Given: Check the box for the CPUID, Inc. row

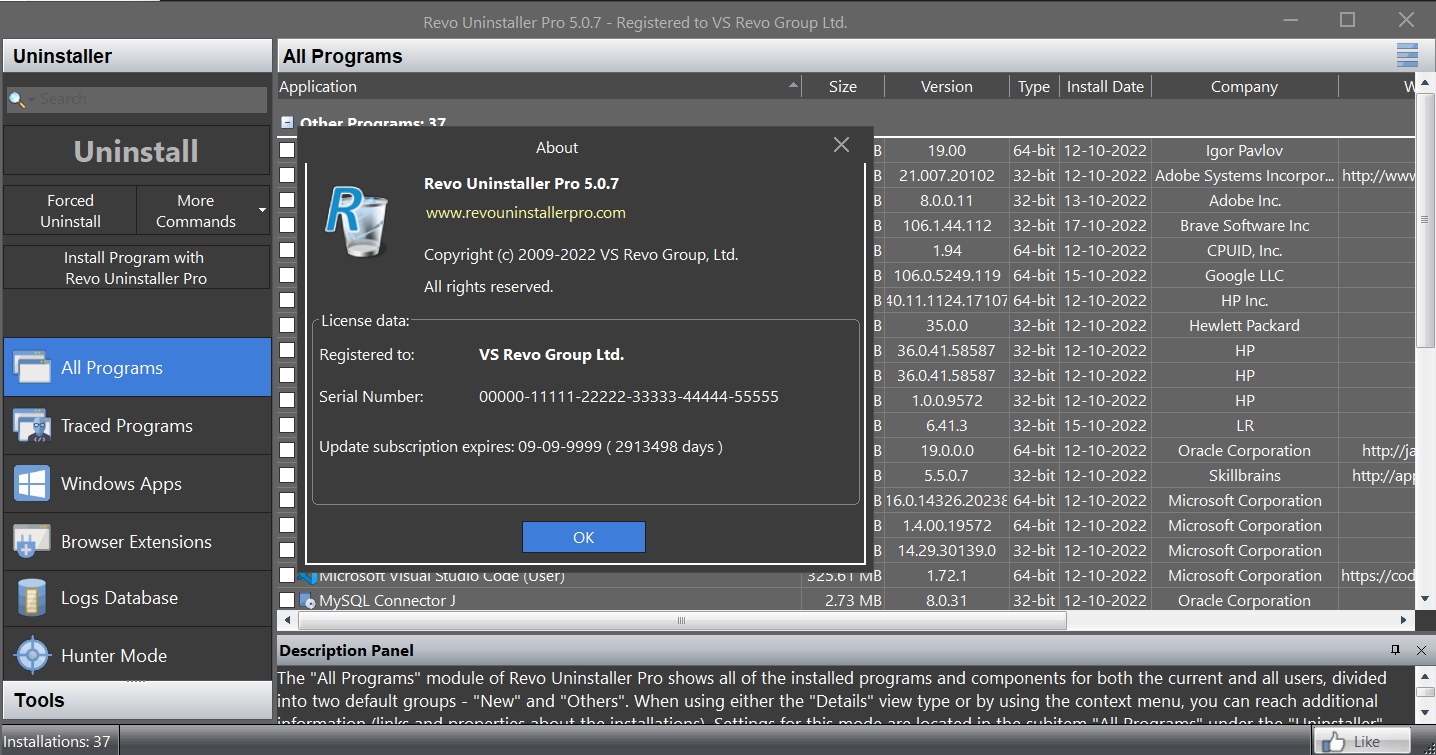Looking at the screenshot, I should tap(287, 250).
